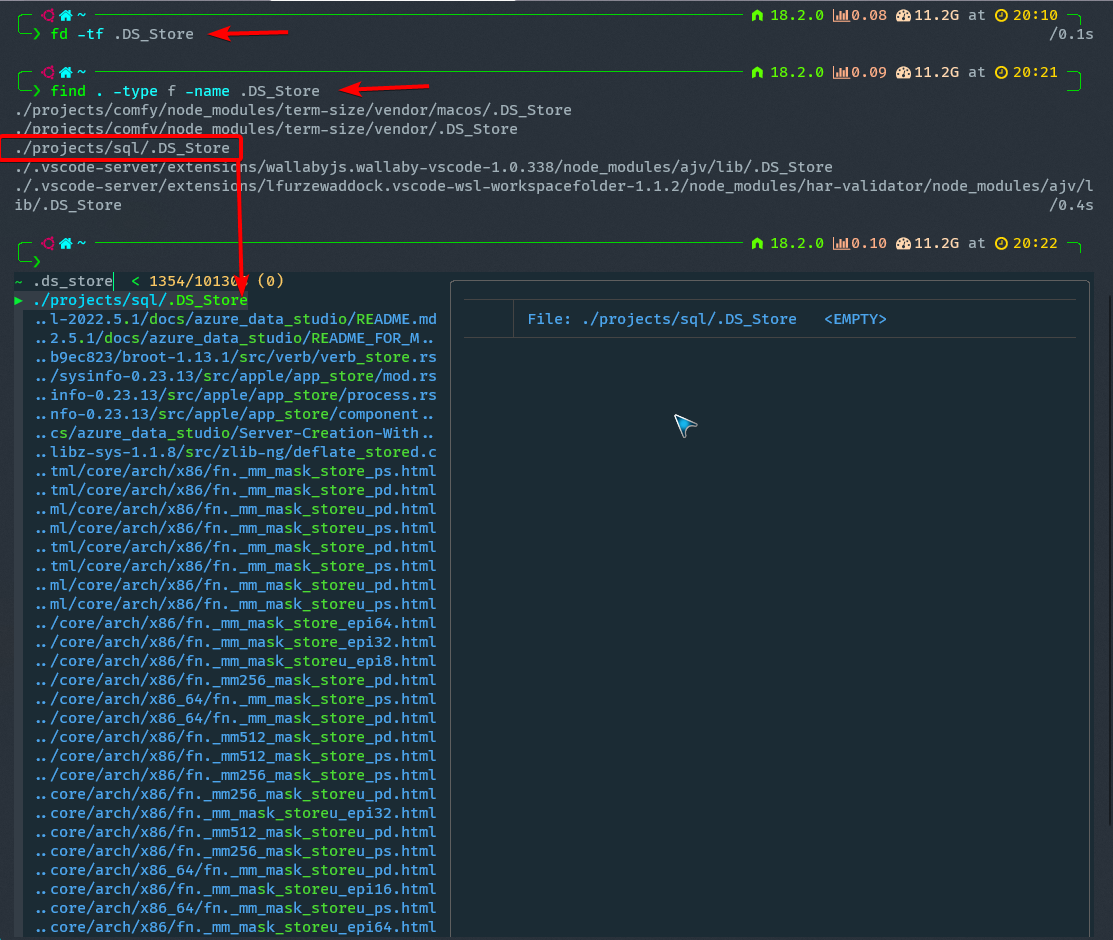Click the red-boxed ./projects/sql/.DS_Store path

[x=120, y=147]
